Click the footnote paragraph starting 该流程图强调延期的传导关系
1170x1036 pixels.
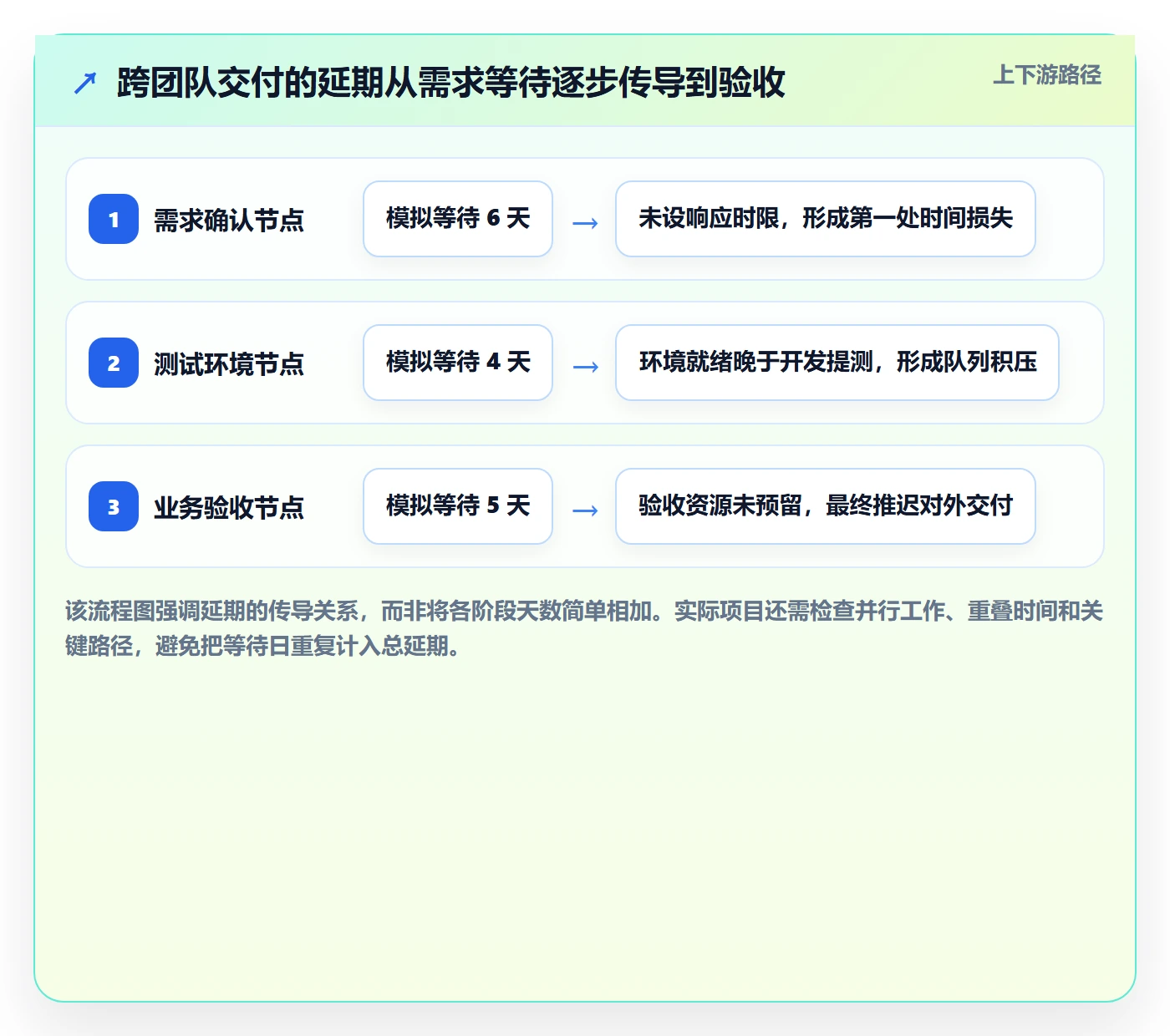[584, 628]
